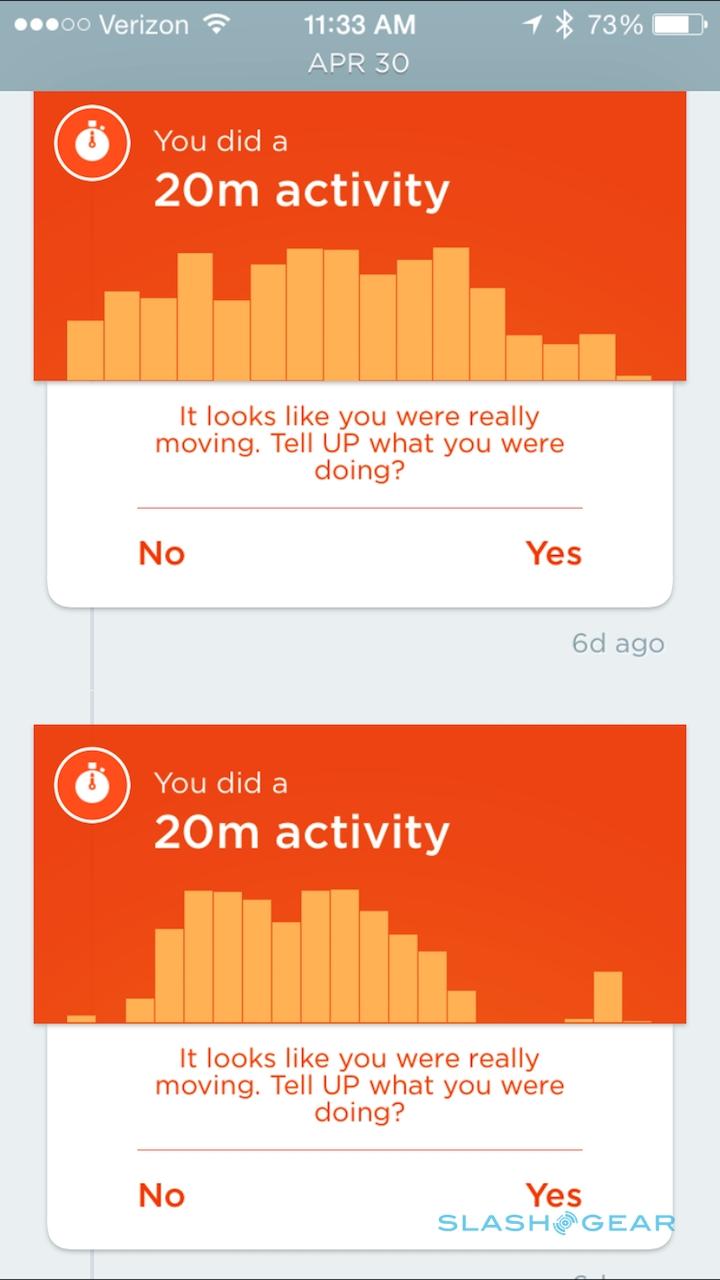Open the top card's "20m activity" title
720x1280 pixels.
(x=301, y=190)
